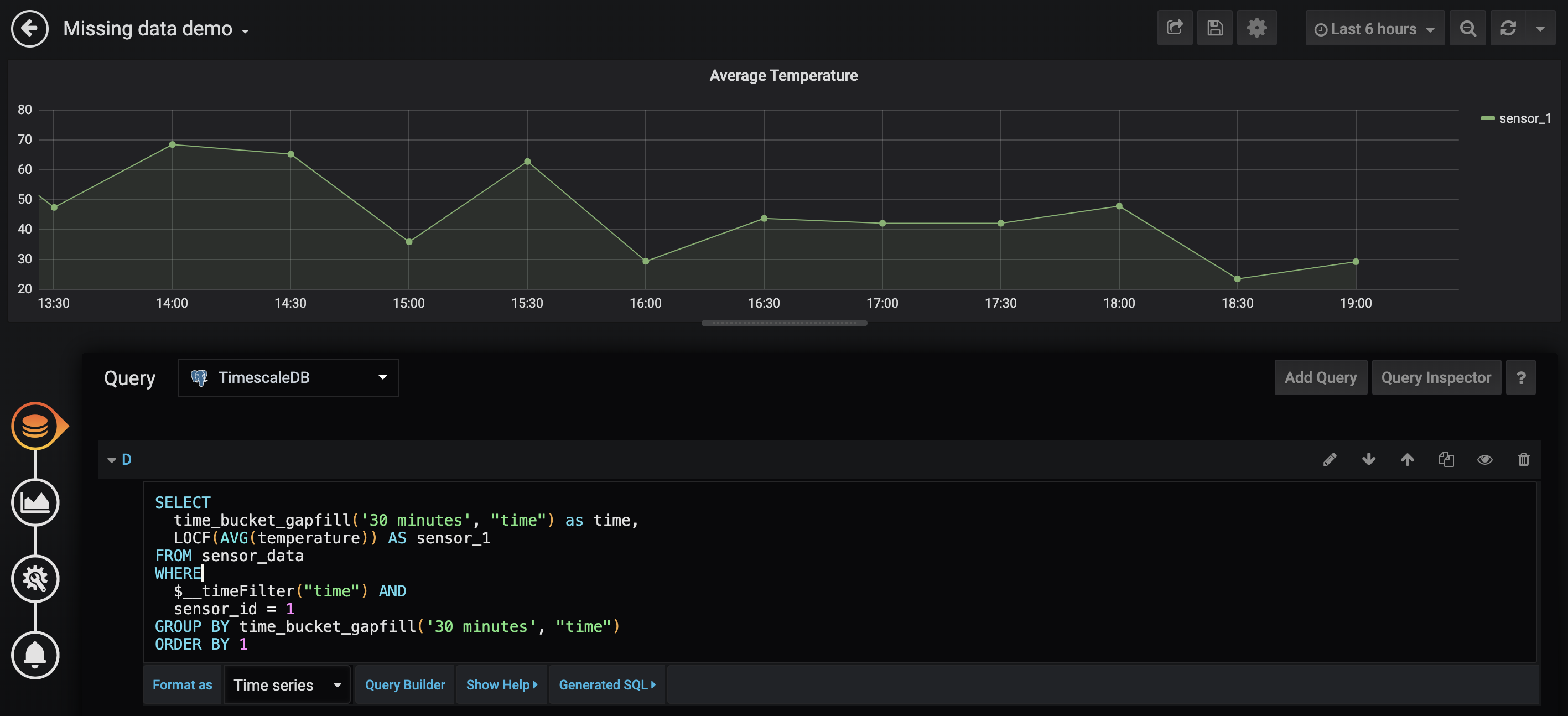Click the 16:00 x-axis label
This screenshot has height=716, width=1568.
coord(645,303)
